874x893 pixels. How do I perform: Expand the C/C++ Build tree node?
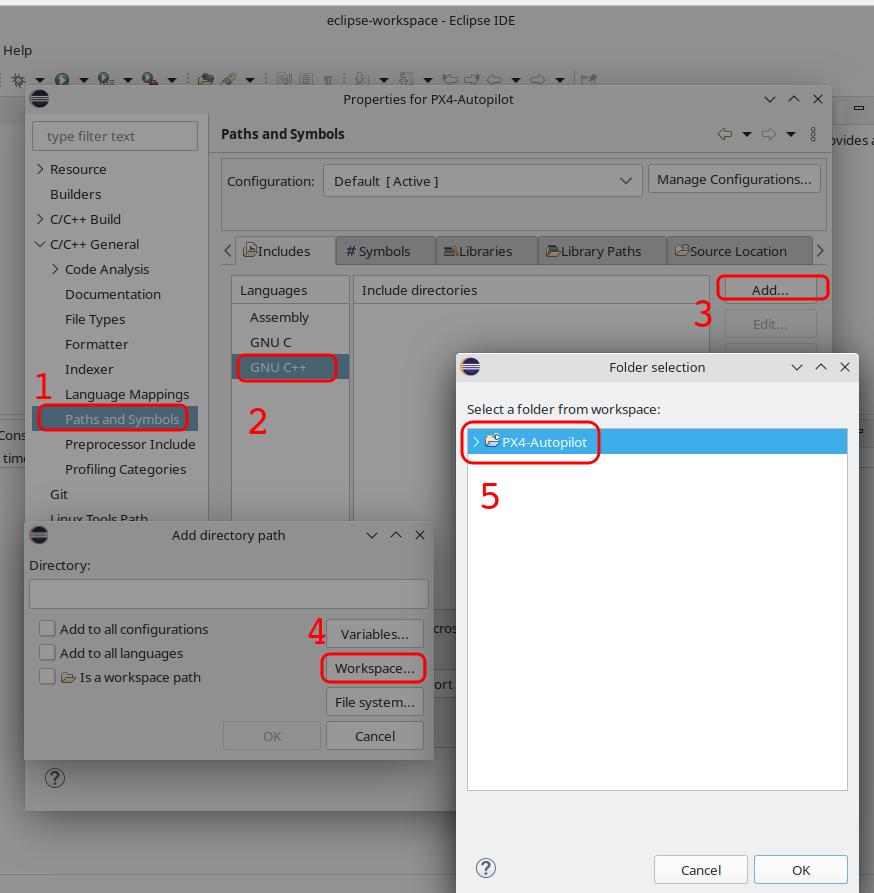click(x=40, y=219)
